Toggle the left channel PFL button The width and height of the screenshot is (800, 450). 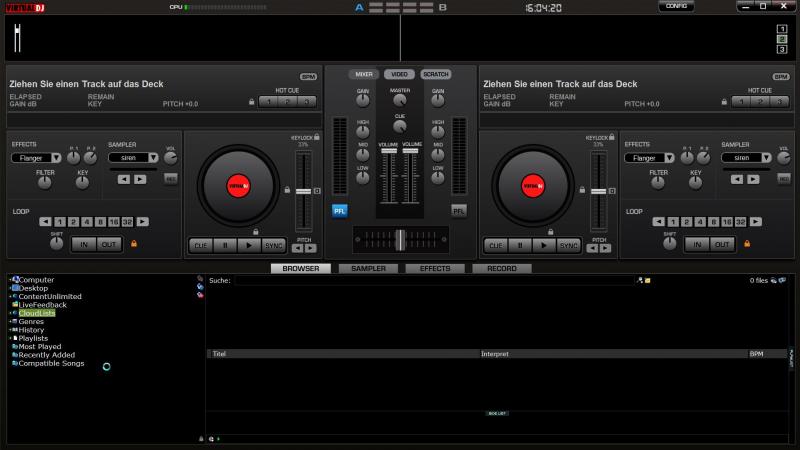tap(340, 211)
